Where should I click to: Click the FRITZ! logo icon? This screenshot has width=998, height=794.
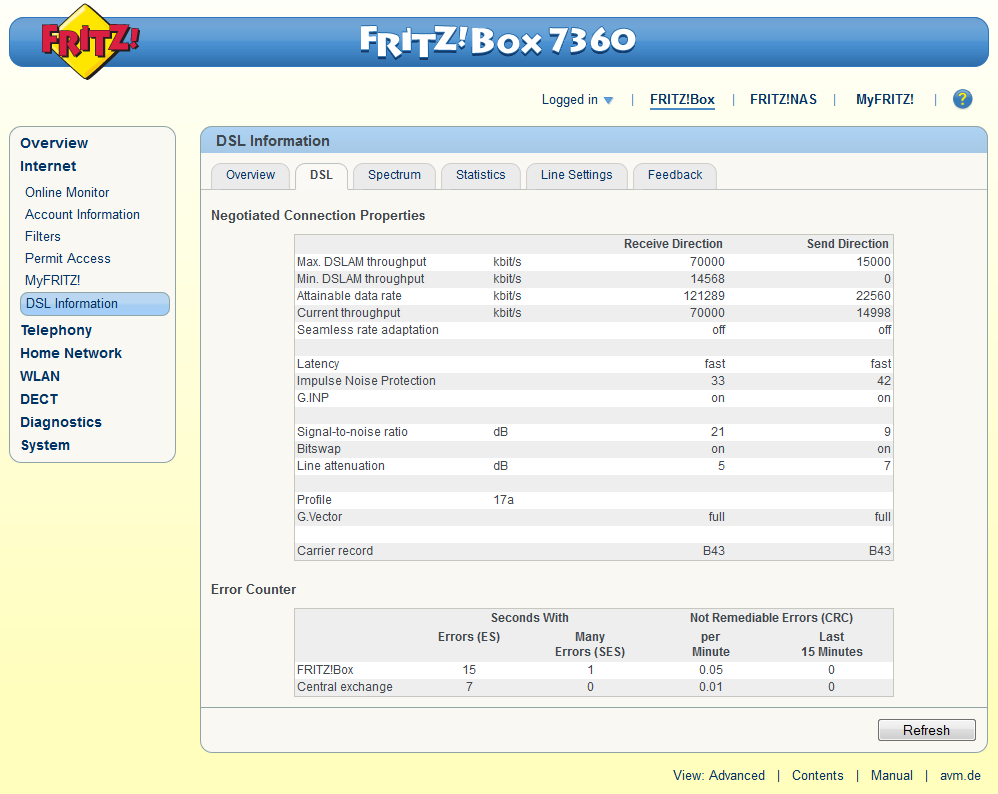90,41
